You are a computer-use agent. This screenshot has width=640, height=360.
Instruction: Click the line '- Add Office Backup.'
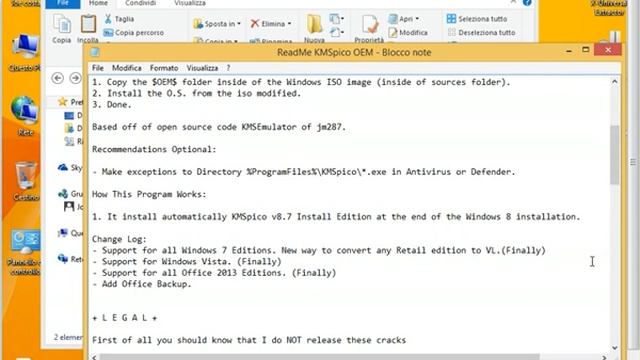[x=142, y=284]
